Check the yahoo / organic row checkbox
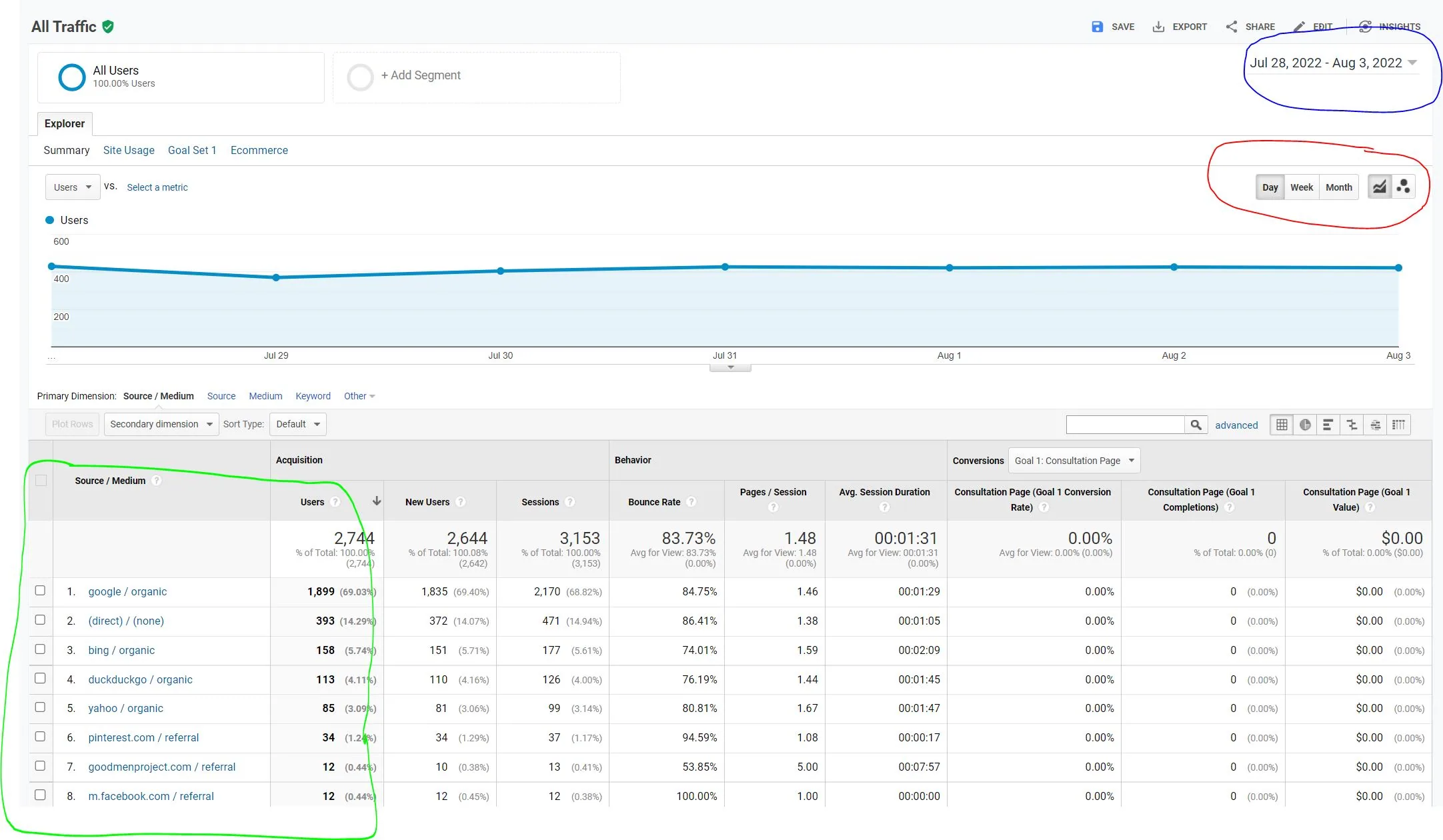 [40, 707]
